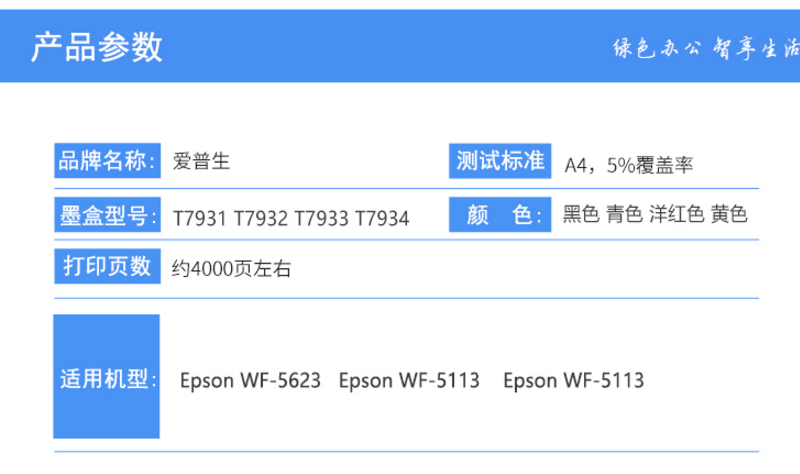Select the 墨盒型号 blue label
This screenshot has height=474, width=800.
tap(106, 214)
